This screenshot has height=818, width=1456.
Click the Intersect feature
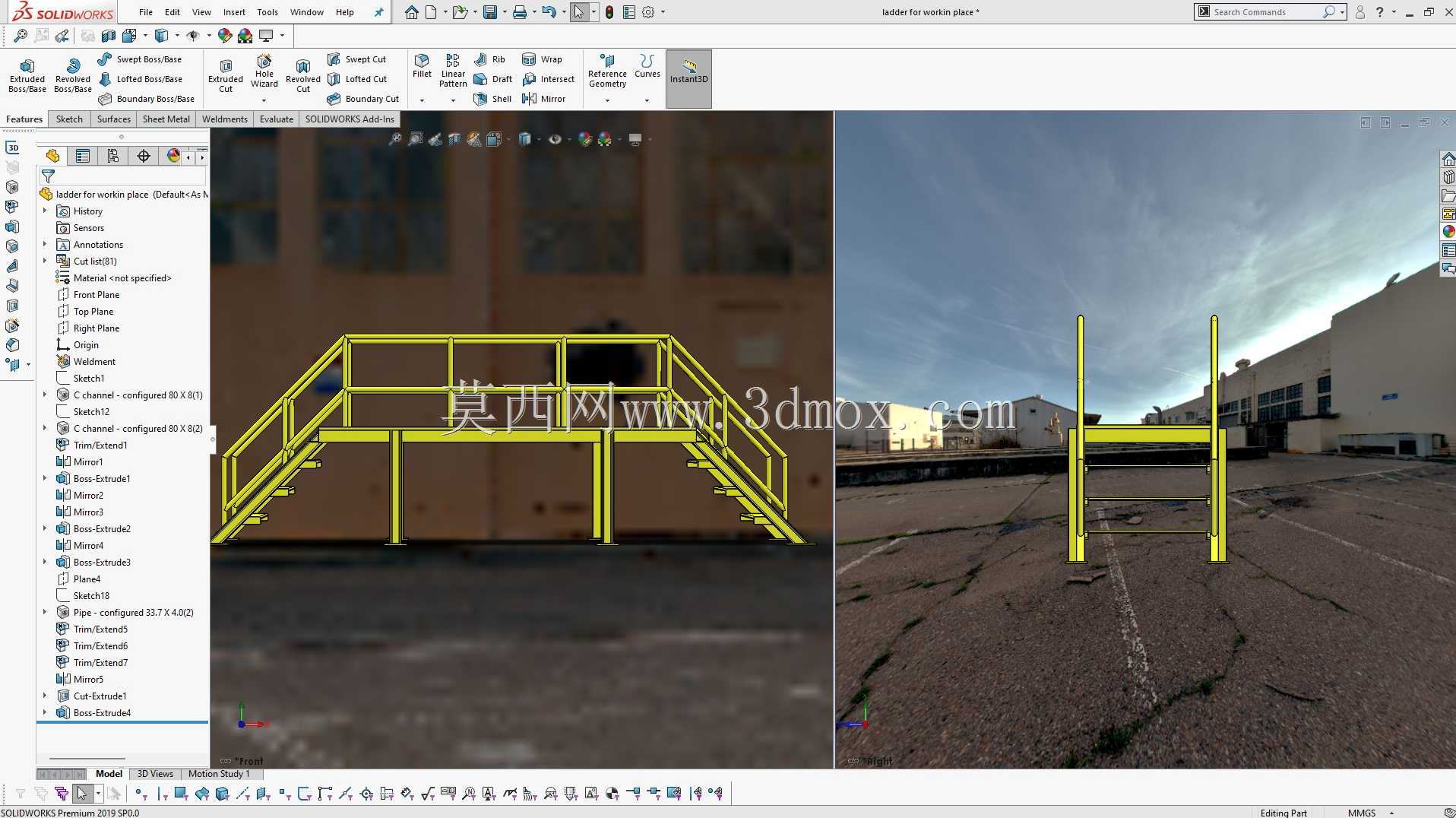click(548, 79)
